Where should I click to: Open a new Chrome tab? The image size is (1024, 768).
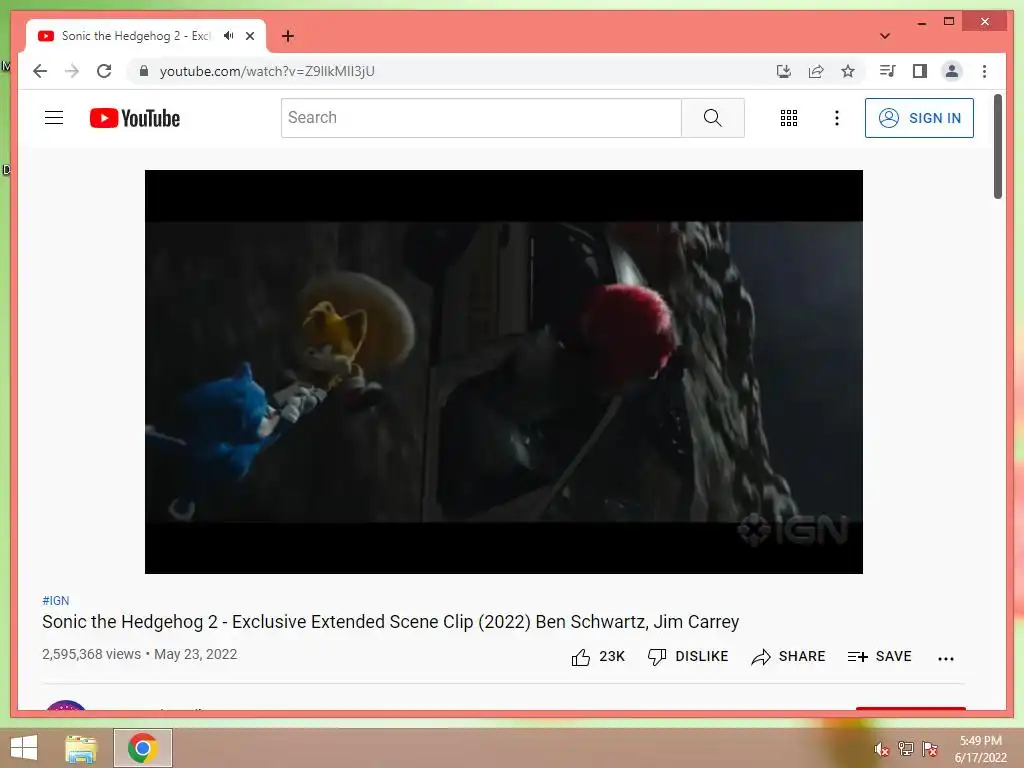[x=287, y=36]
